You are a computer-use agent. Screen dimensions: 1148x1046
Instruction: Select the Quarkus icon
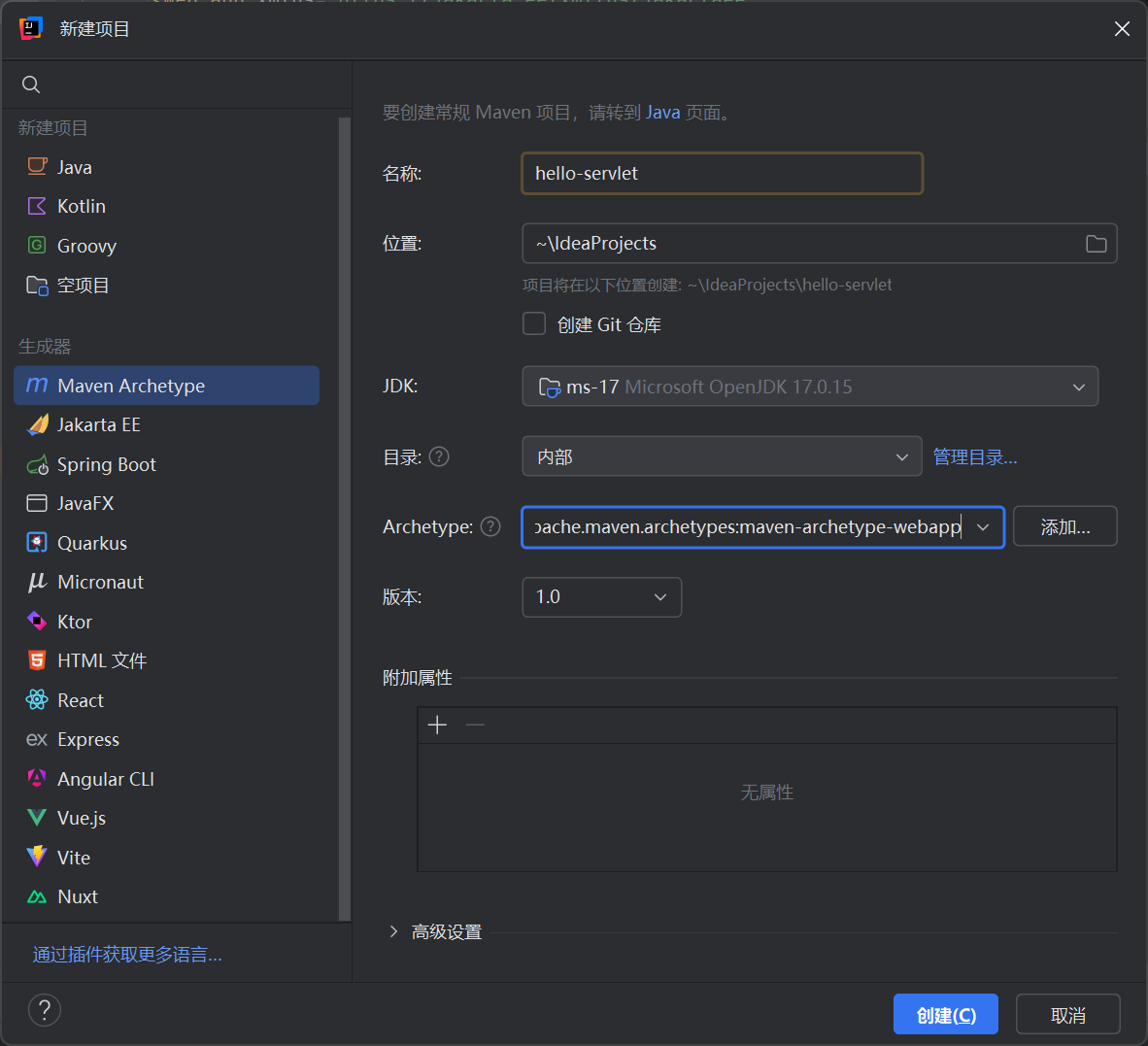[x=37, y=542]
